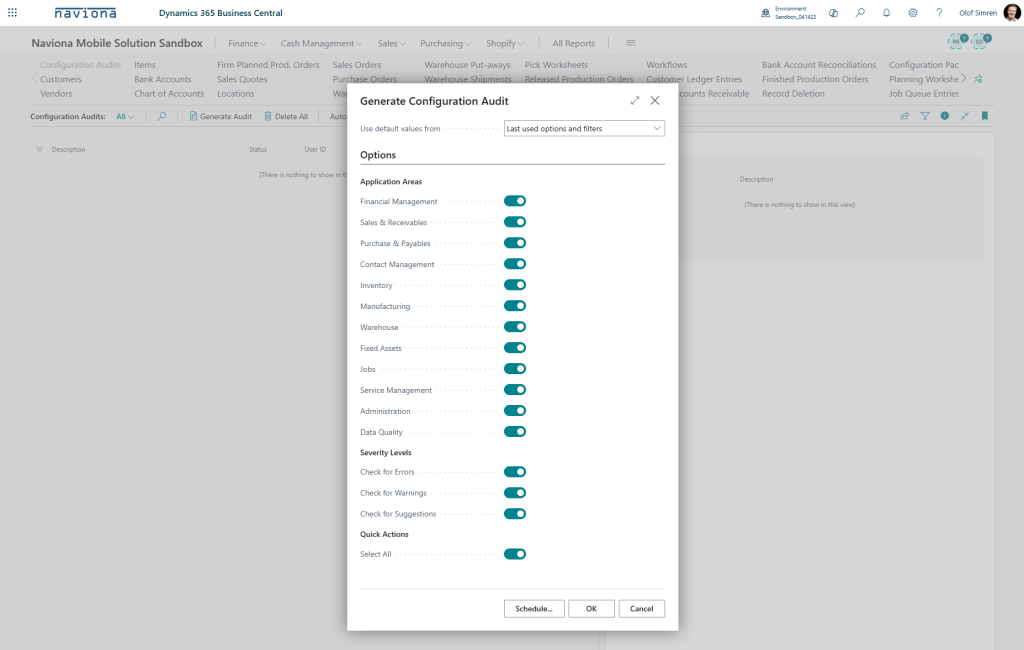The image size is (1024, 650).
Task: Open the settings gear icon
Action: click(x=913, y=13)
